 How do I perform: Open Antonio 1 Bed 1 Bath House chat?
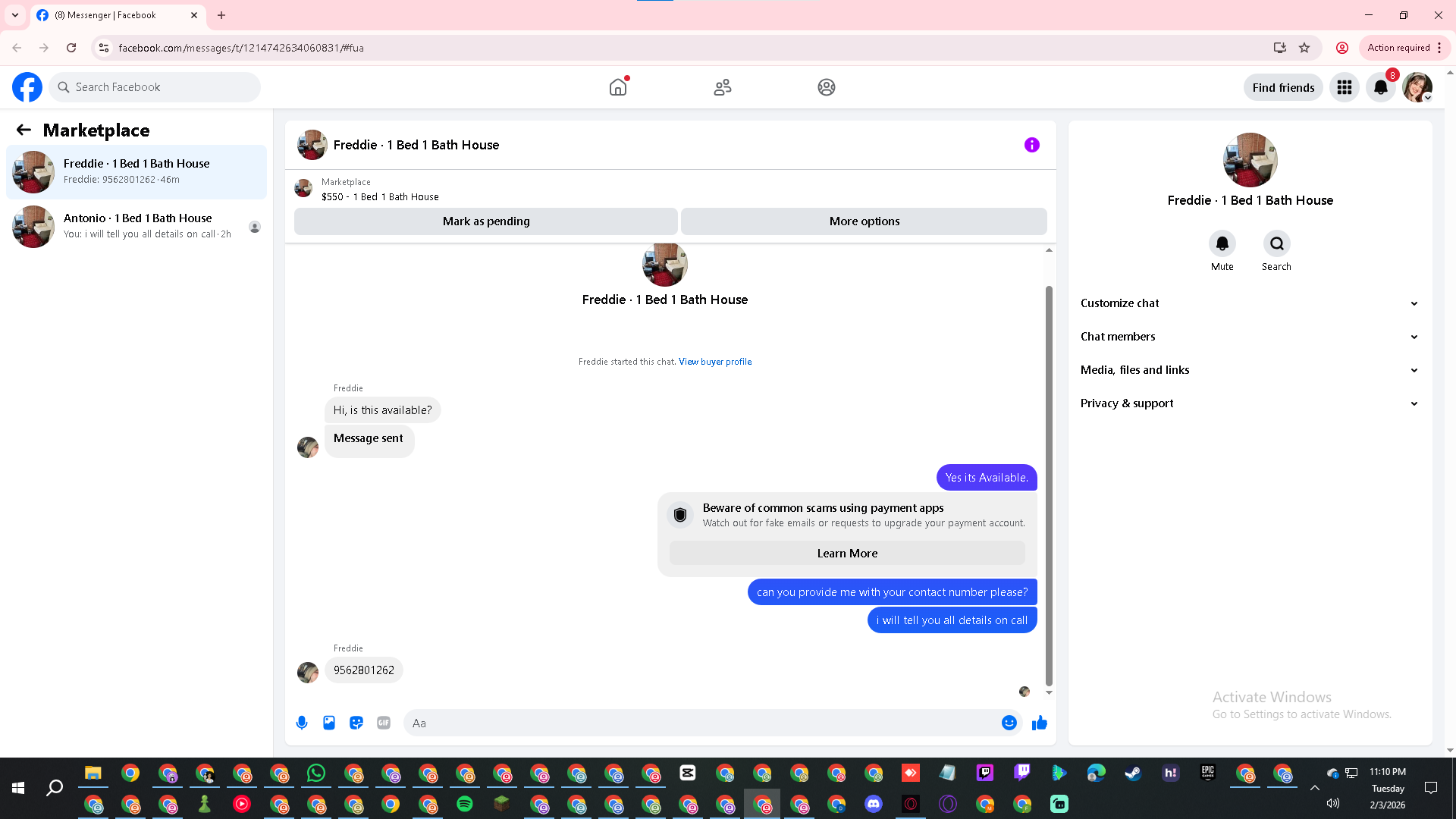point(136,226)
